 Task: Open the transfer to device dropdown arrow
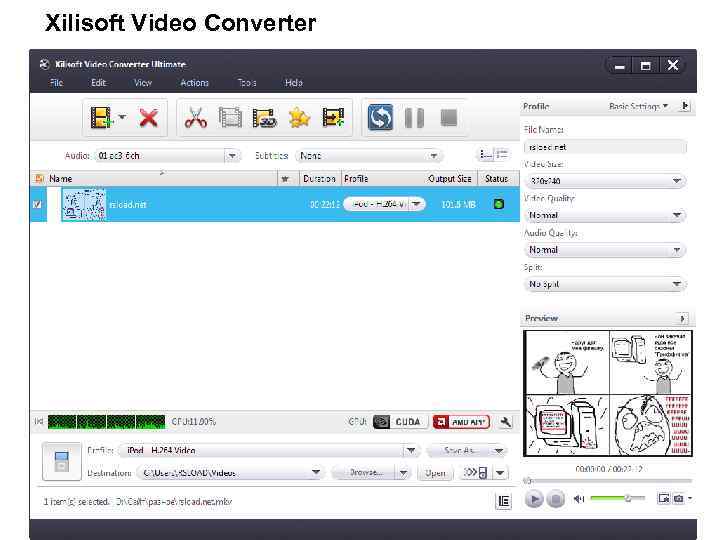(x=501, y=472)
